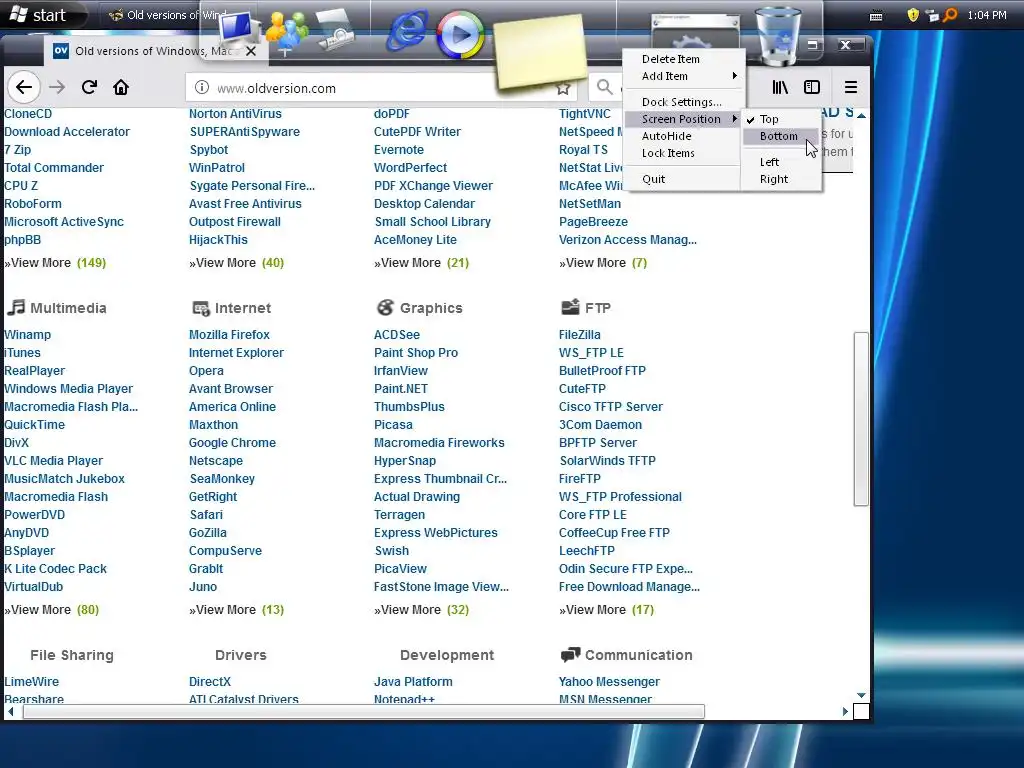The height and width of the screenshot is (768, 1024).
Task: Open the Firefox hamburger menu
Action: click(850, 88)
